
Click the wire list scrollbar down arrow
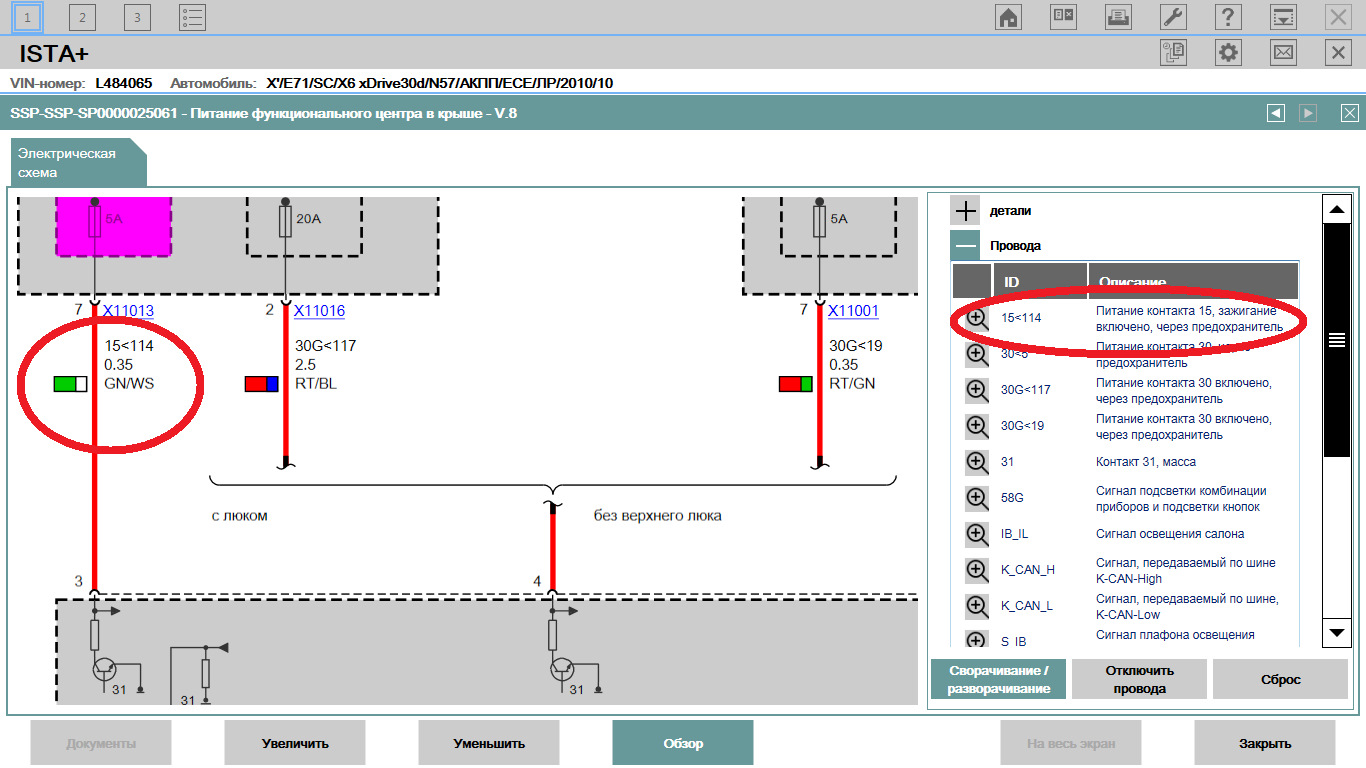point(1337,633)
